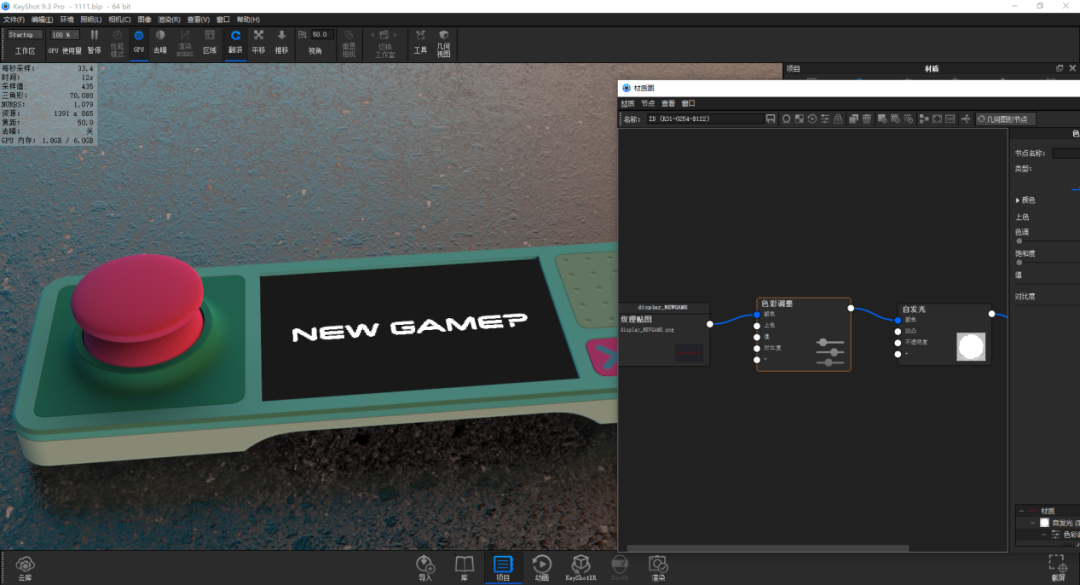This screenshot has width=1080, height=585.
Task: Select the 自发光 emissive node
Action: (944, 334)
